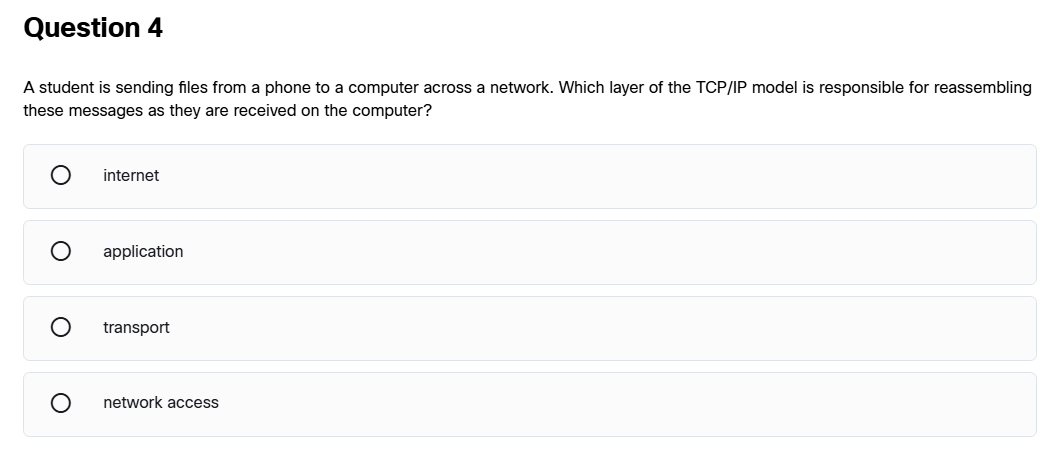The width and height of the screenshot is (1048, 455).
Task: Click blank area of application option card
Action: [x=600, y=252]
